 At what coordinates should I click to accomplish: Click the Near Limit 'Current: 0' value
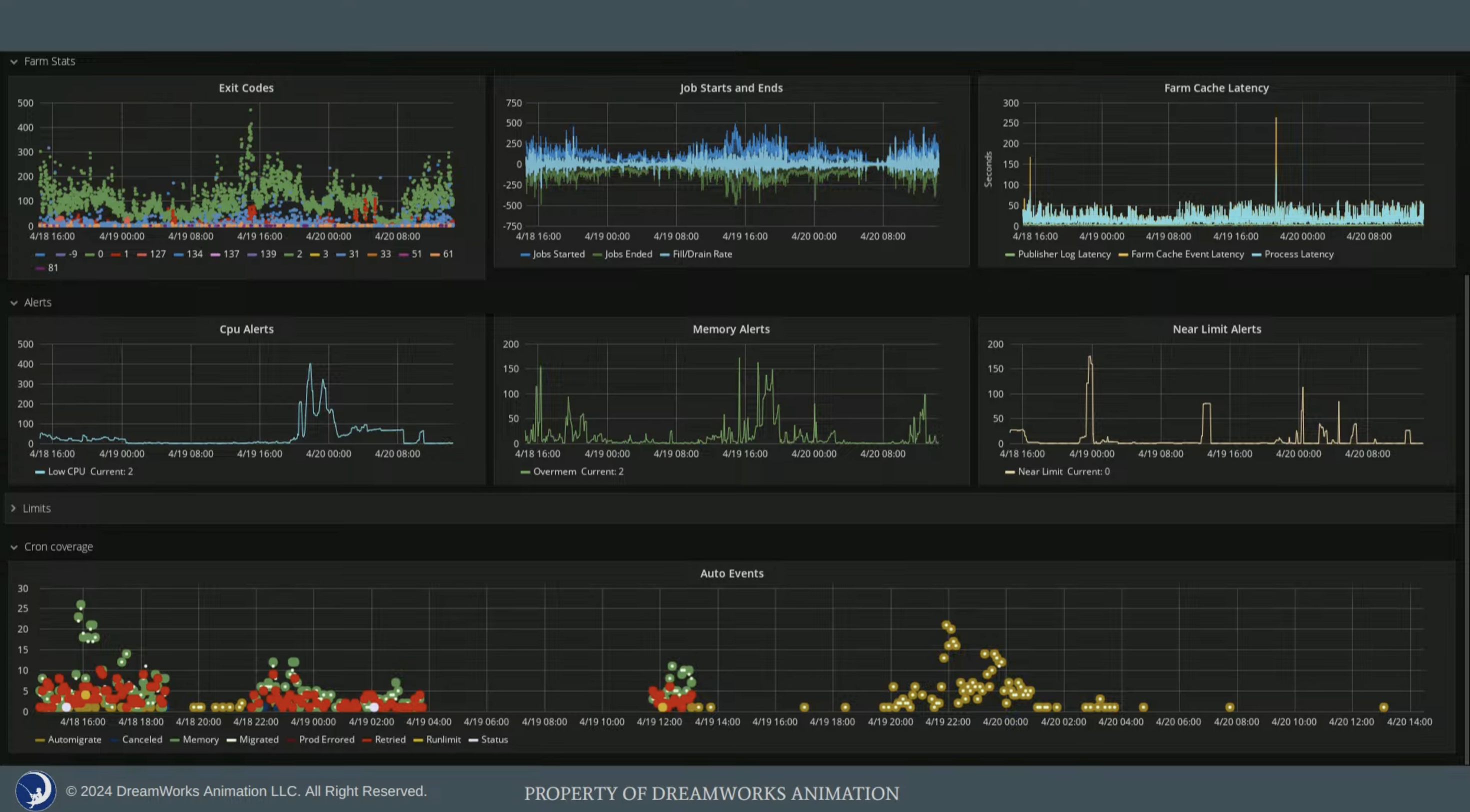1088,471
